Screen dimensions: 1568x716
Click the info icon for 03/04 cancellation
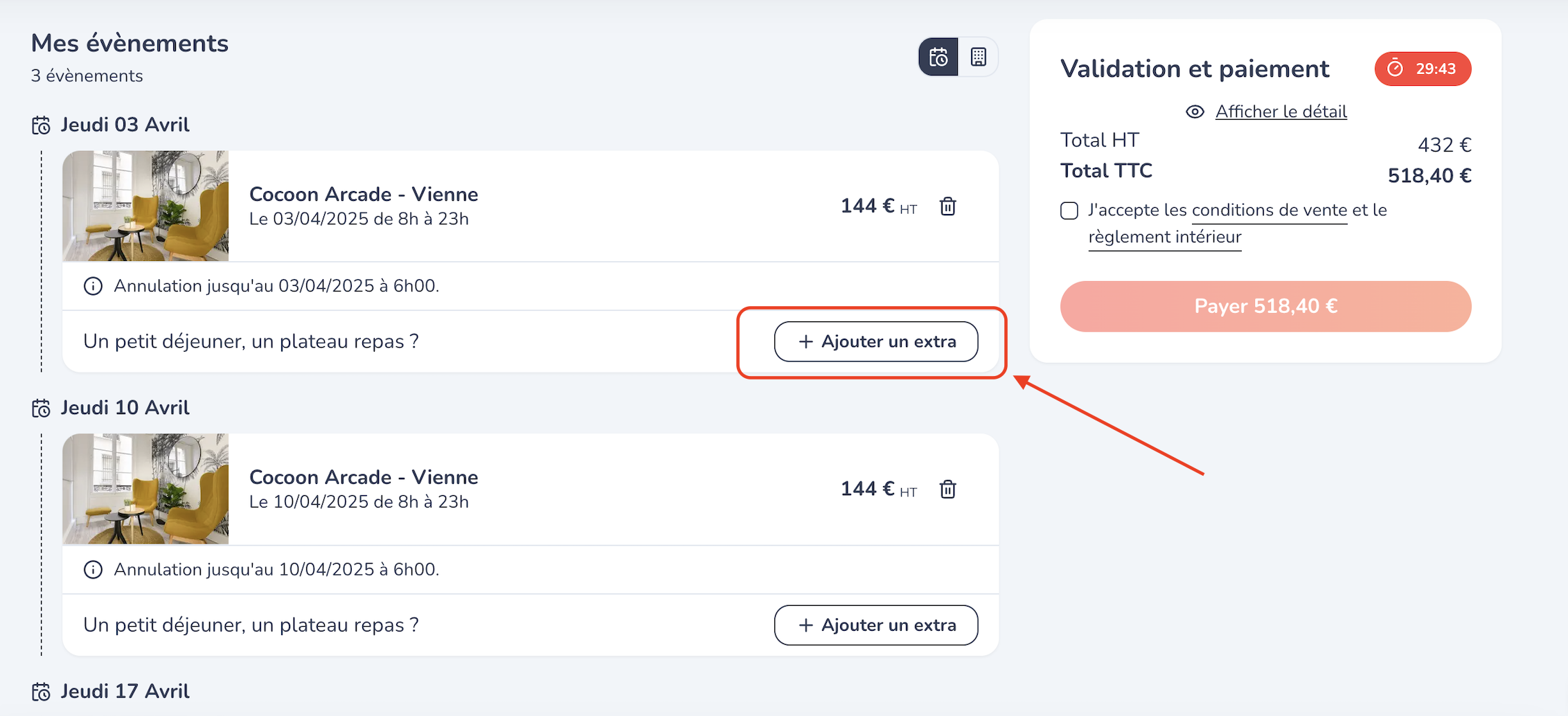coord(93,286)
